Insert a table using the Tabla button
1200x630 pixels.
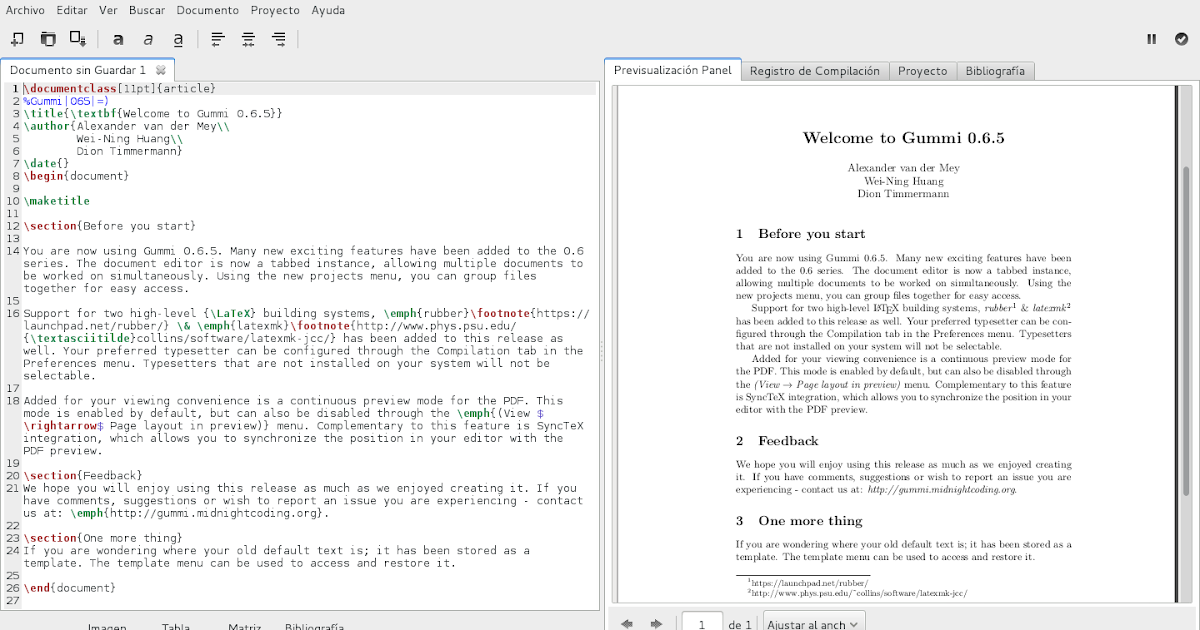176,627
